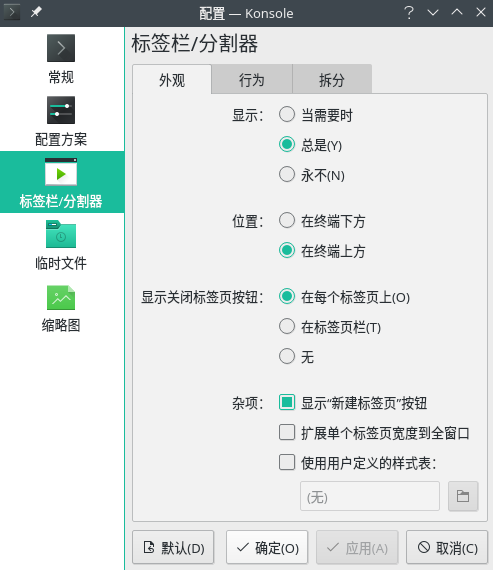Select 当需要时 display option
493x570 pixels.
click(x=316, y=115)
